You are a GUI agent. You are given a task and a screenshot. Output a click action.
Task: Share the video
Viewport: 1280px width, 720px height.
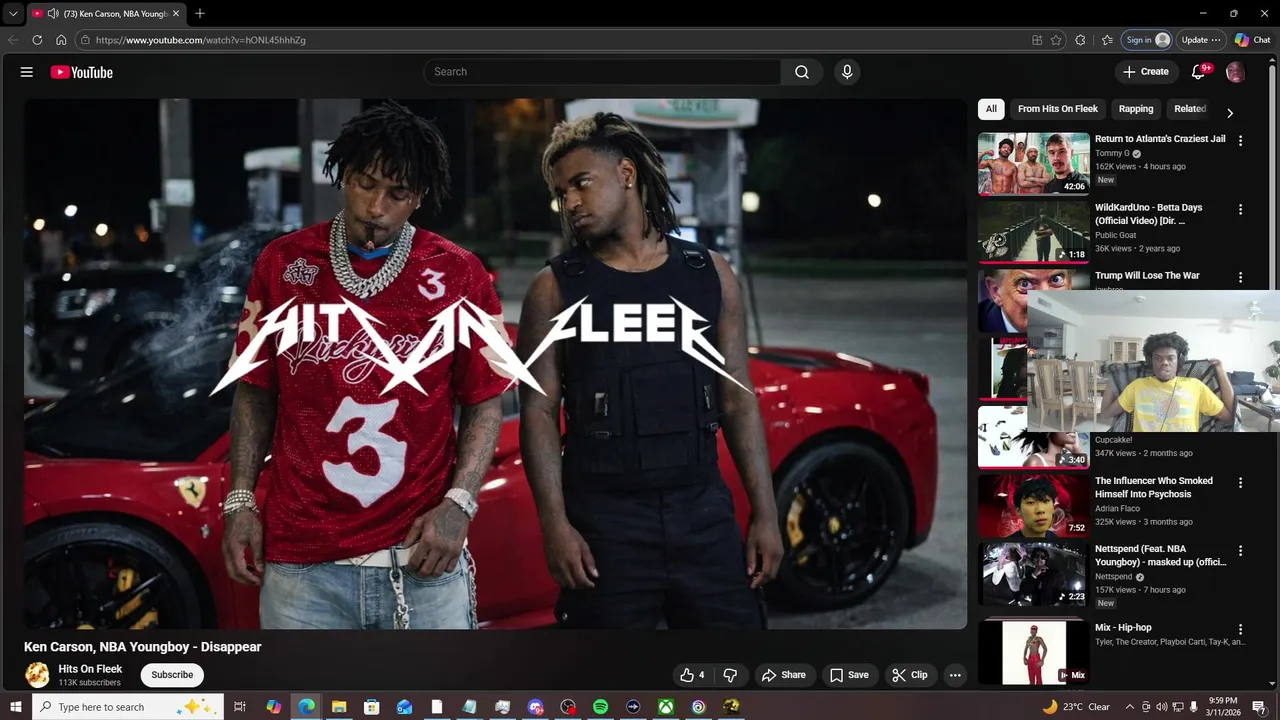[783, 675]
